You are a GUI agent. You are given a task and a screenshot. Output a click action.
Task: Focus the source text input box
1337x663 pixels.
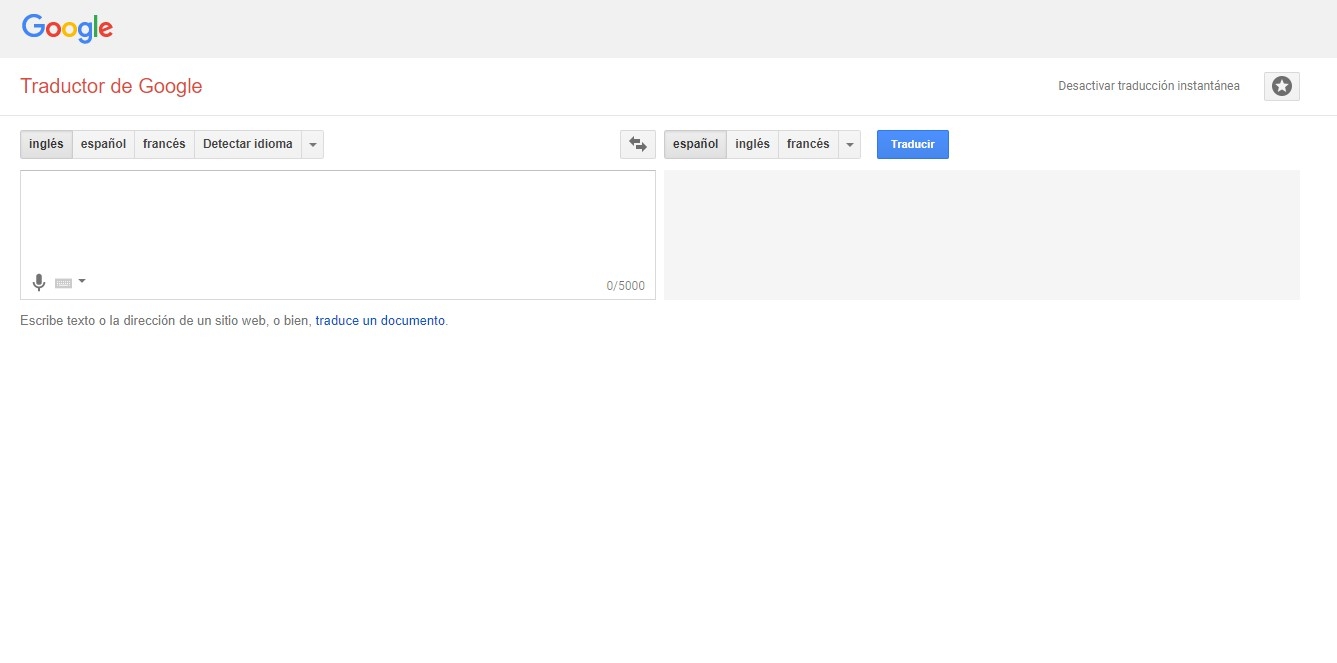click(338, 235)
